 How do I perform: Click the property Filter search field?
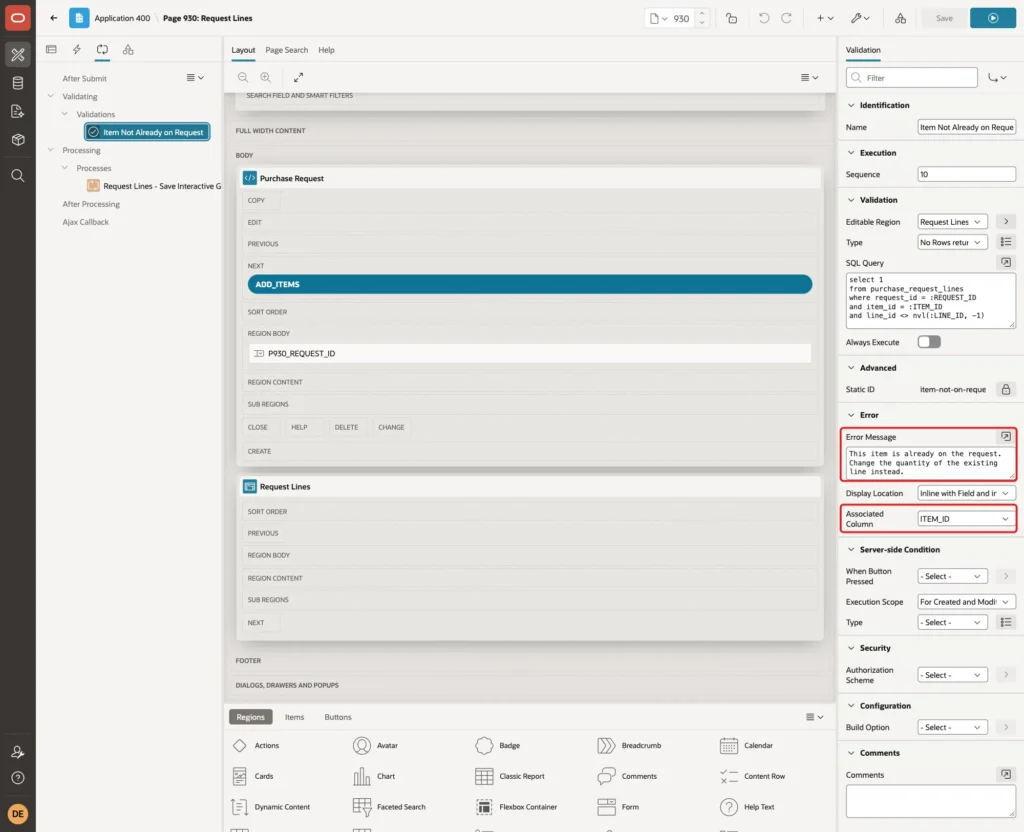[912, 78]
